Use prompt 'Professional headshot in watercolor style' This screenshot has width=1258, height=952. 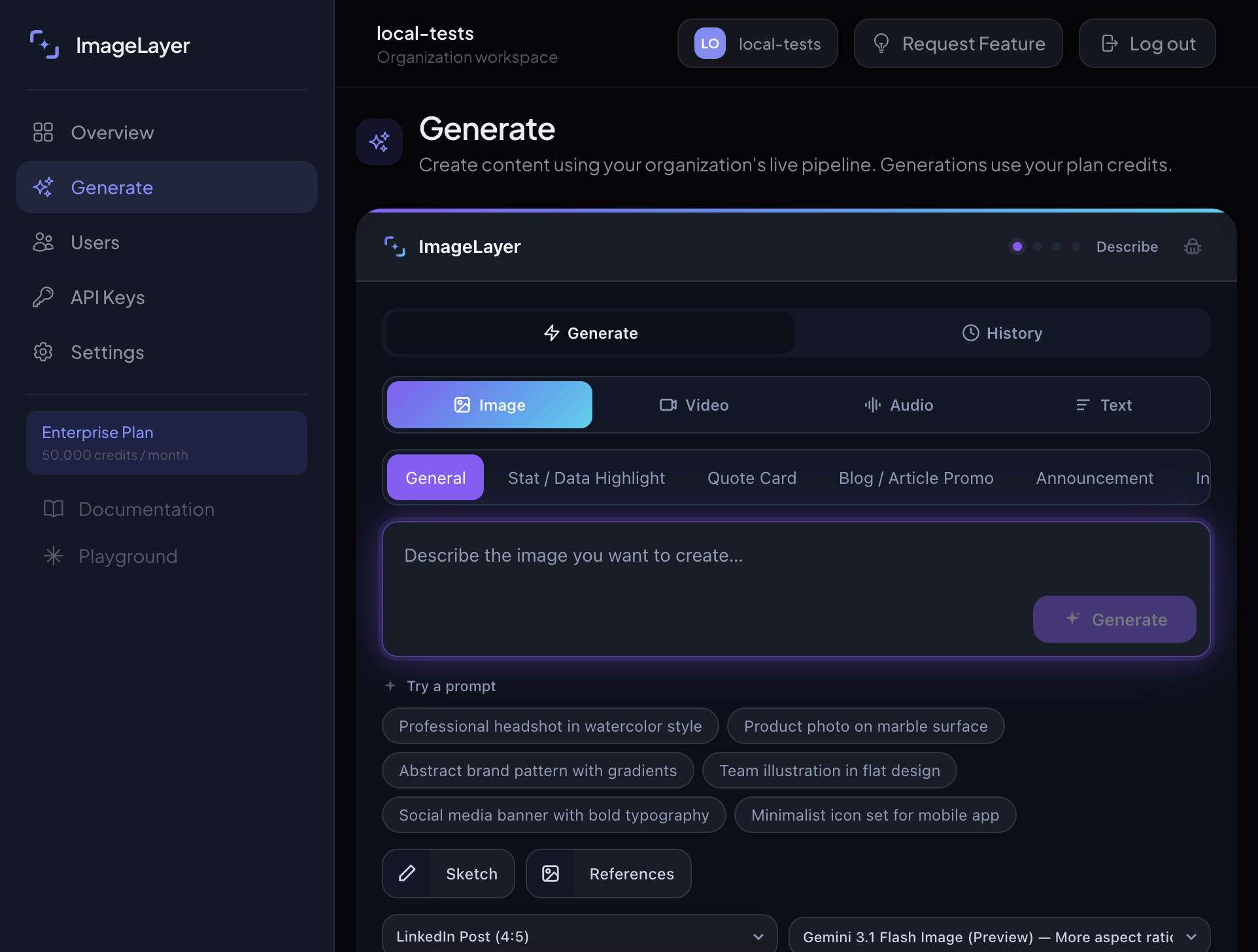(x=551, y=726)
